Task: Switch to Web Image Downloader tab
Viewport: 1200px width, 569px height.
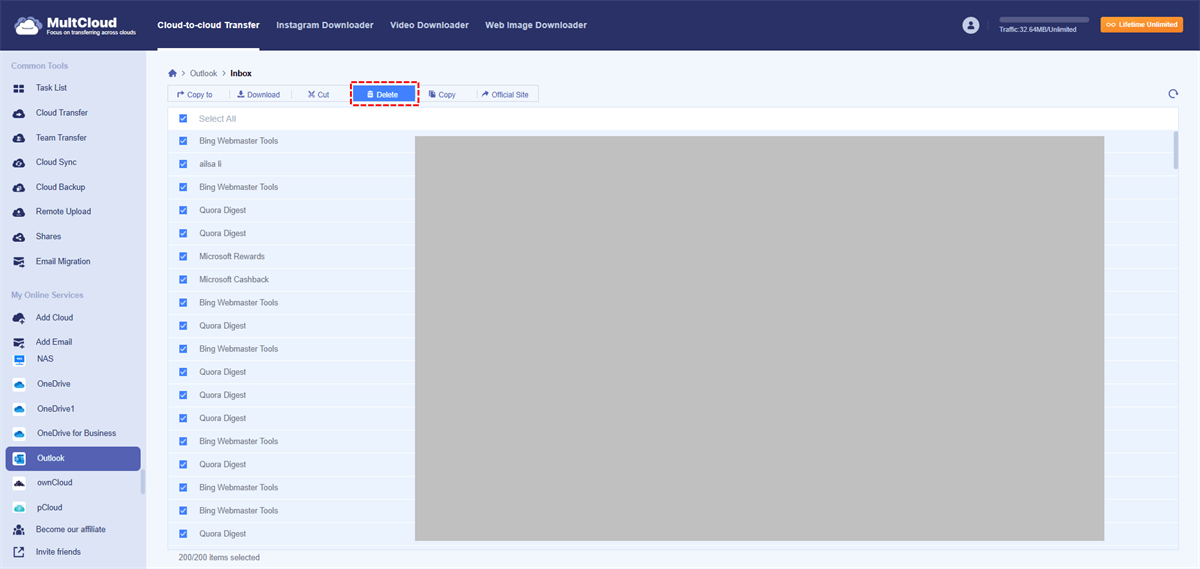Action: 536,25
